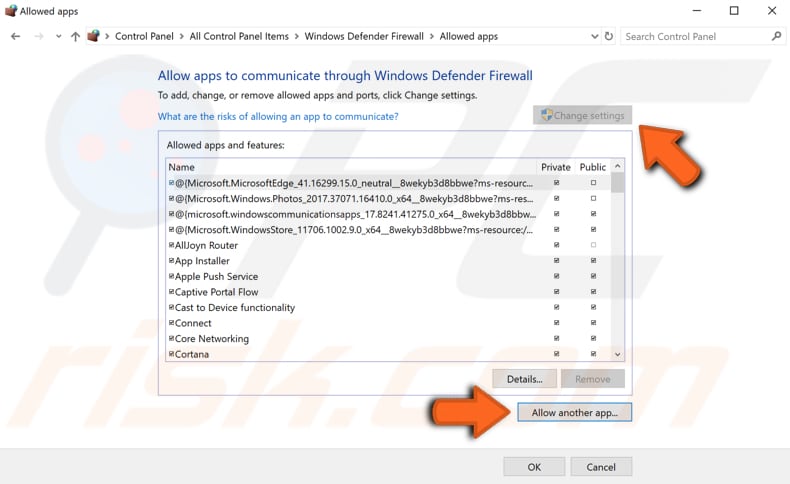The width and height of the screenshot is (790, 484).
Task: Click the forward navigation arrow
Action: [39, 36]
